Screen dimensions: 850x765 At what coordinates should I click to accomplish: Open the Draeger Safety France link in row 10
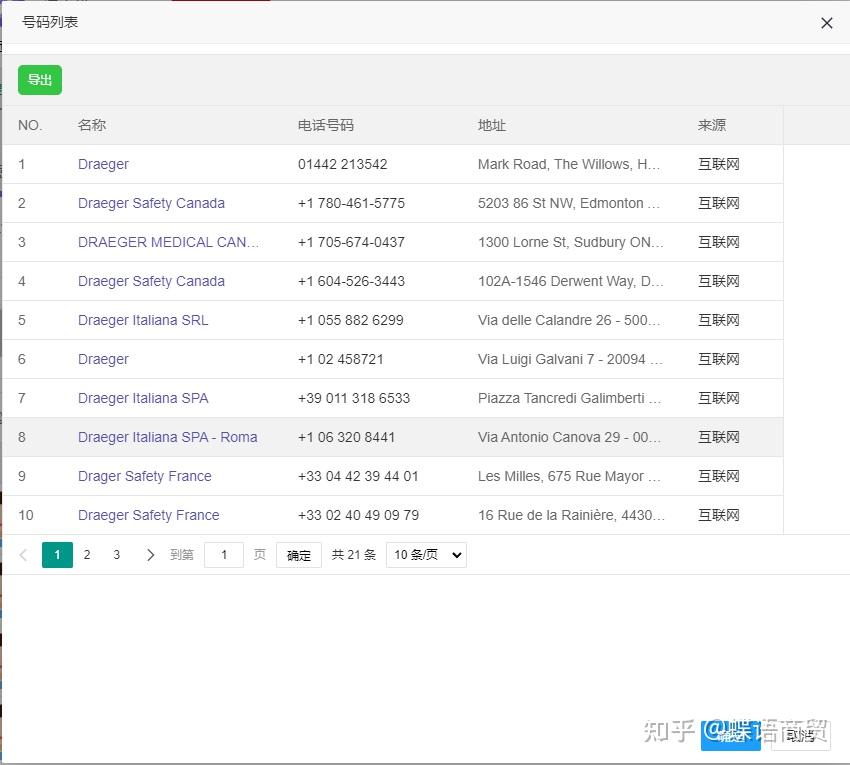(x=149, y=516)
